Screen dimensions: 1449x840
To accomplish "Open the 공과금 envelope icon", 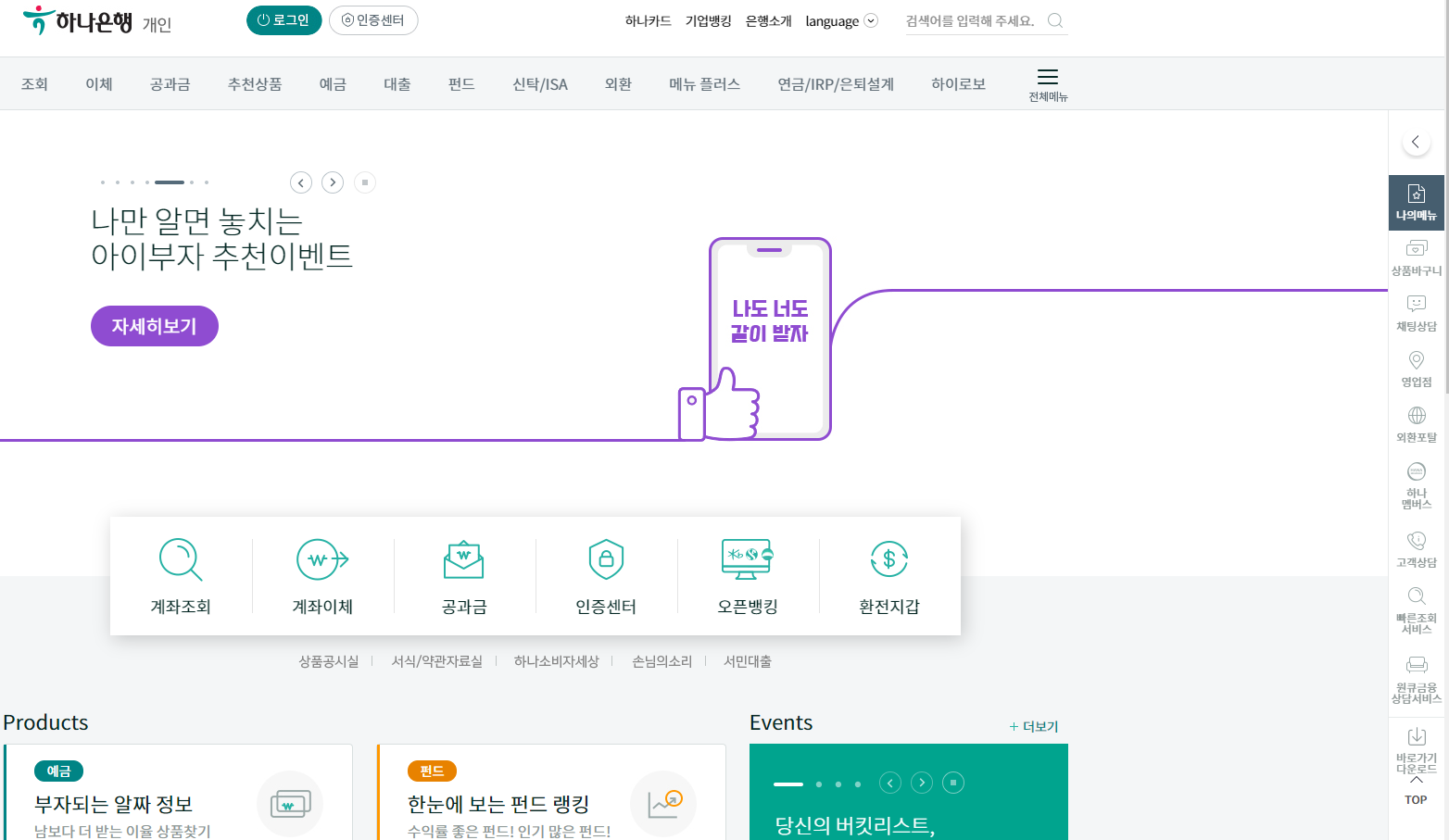I will click(464, 559).
